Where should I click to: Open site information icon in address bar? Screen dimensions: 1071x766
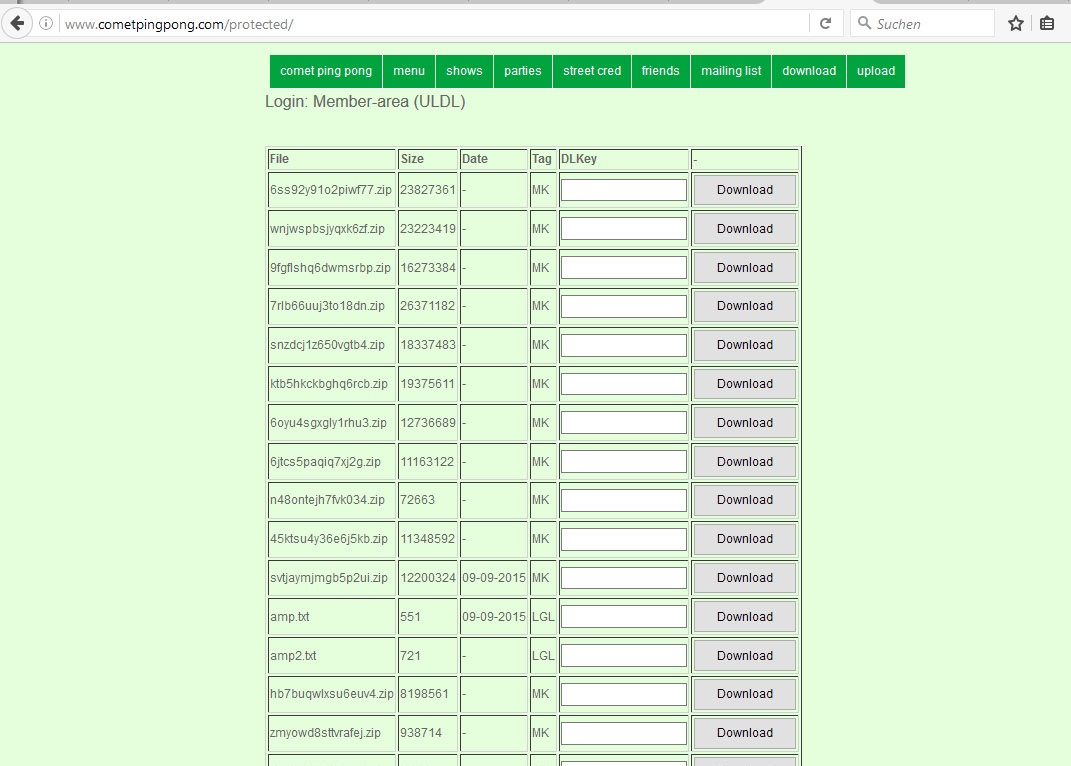point(46,24)
